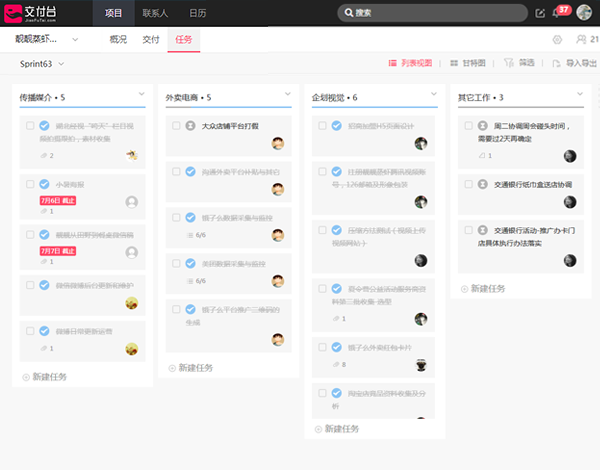The image size is (600, 470).
Task: Open the 大众店铺平台打假 task title
Action: tap(230, 126)
